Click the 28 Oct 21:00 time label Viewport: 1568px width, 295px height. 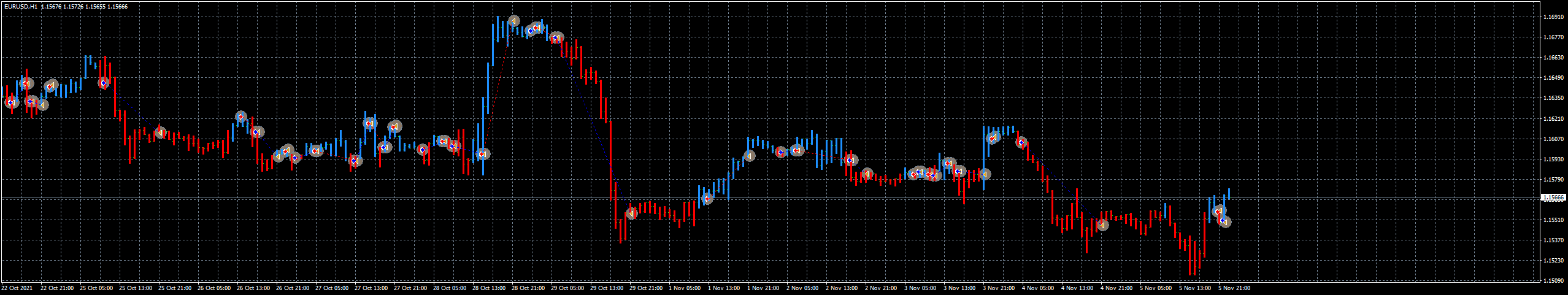(528, 288)
